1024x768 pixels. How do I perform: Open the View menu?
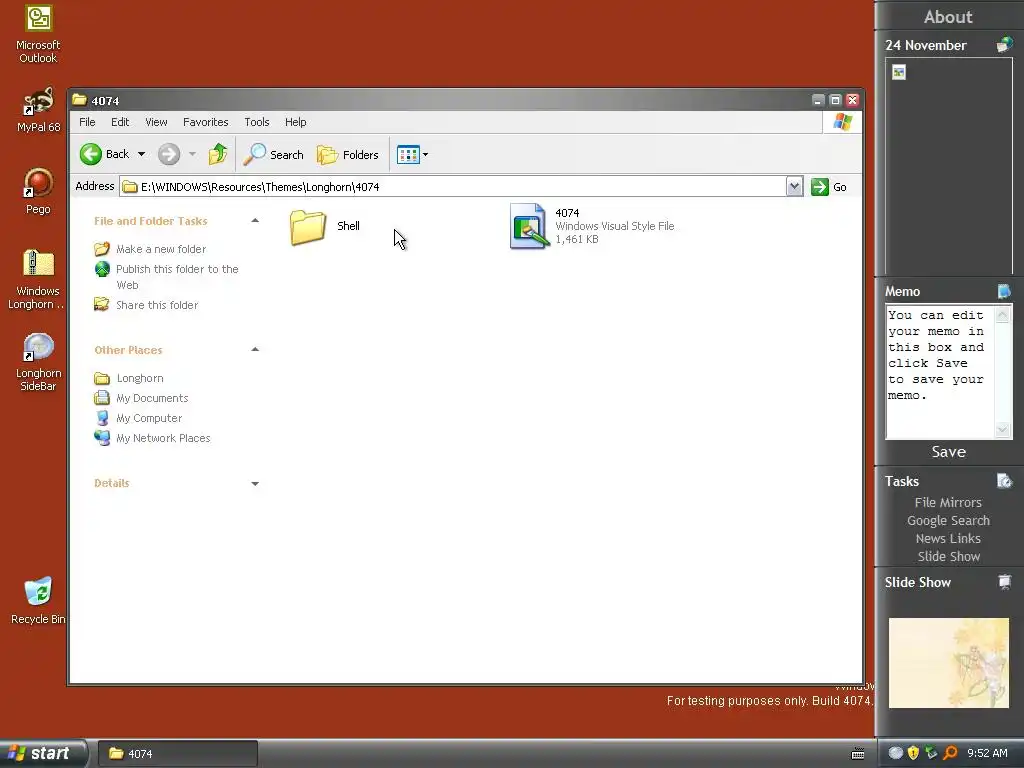(x=156, y=122)
